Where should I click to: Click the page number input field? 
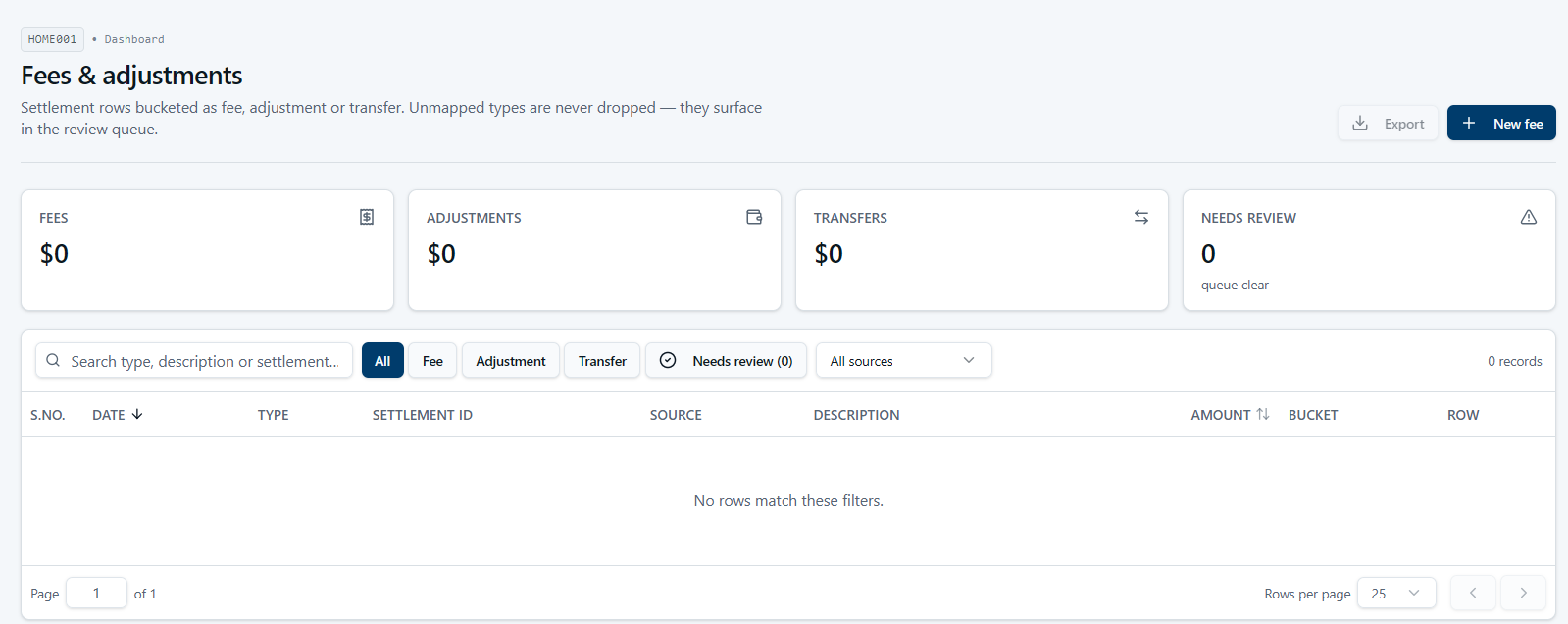[96, 593]
